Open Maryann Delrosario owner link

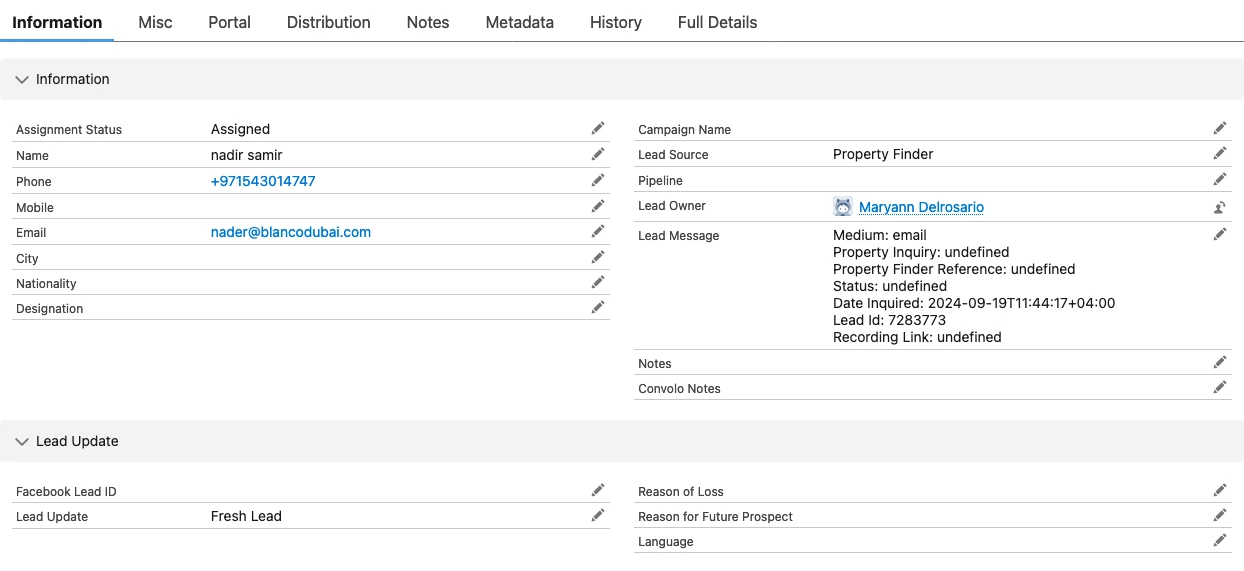click(921, 207)
